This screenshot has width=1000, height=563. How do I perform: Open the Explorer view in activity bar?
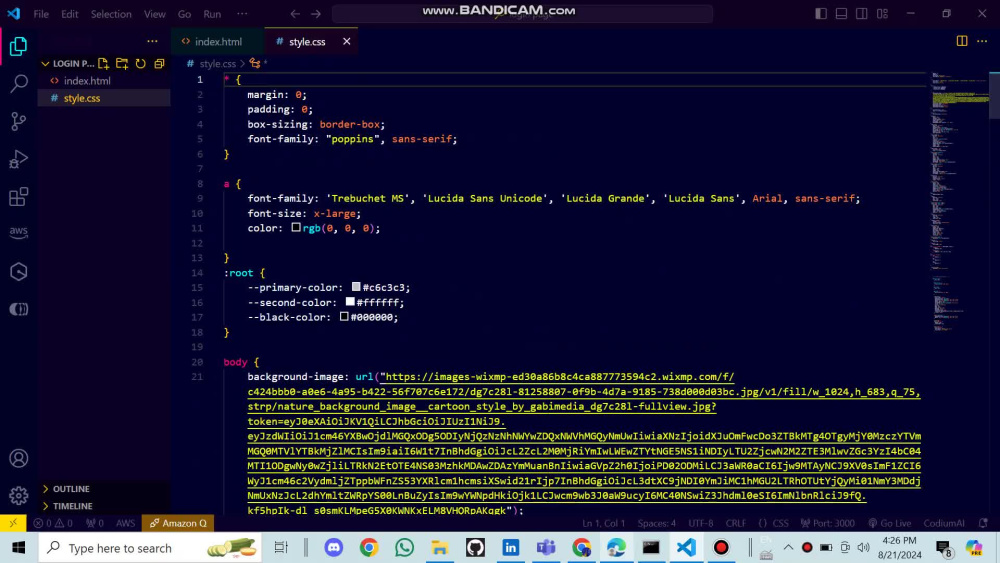[18, 46]
